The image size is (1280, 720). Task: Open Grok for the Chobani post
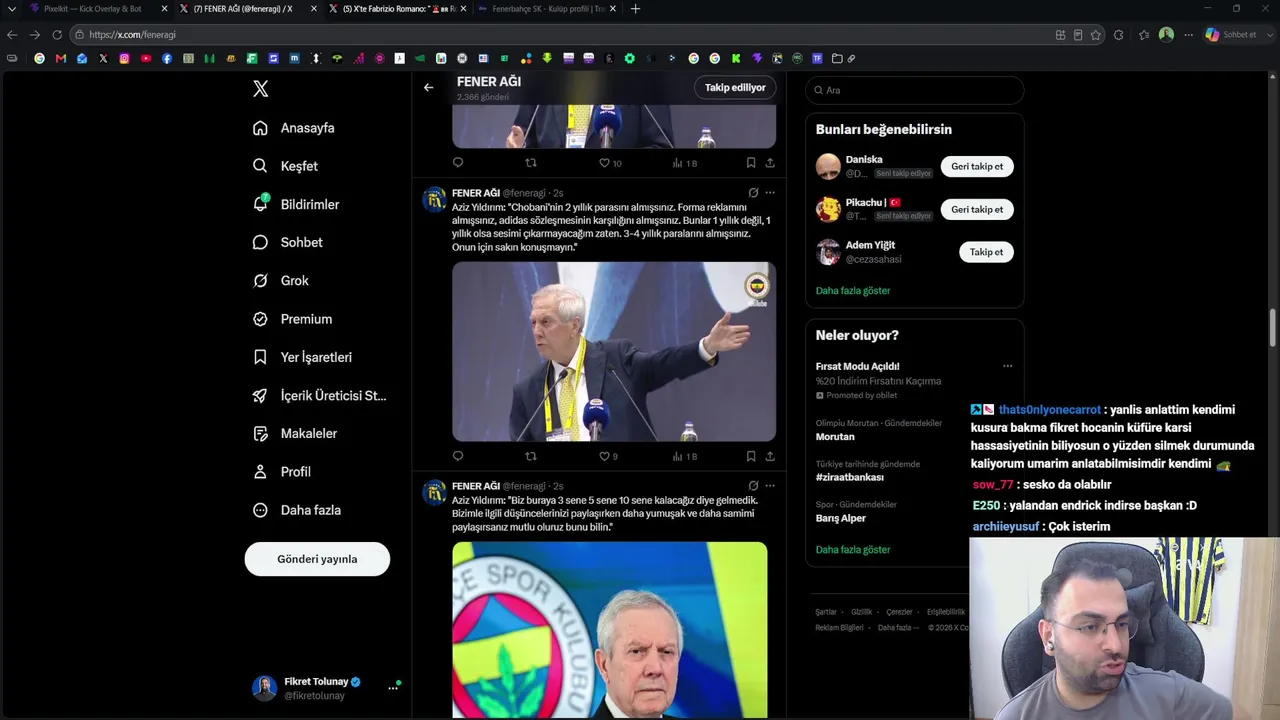753,193
